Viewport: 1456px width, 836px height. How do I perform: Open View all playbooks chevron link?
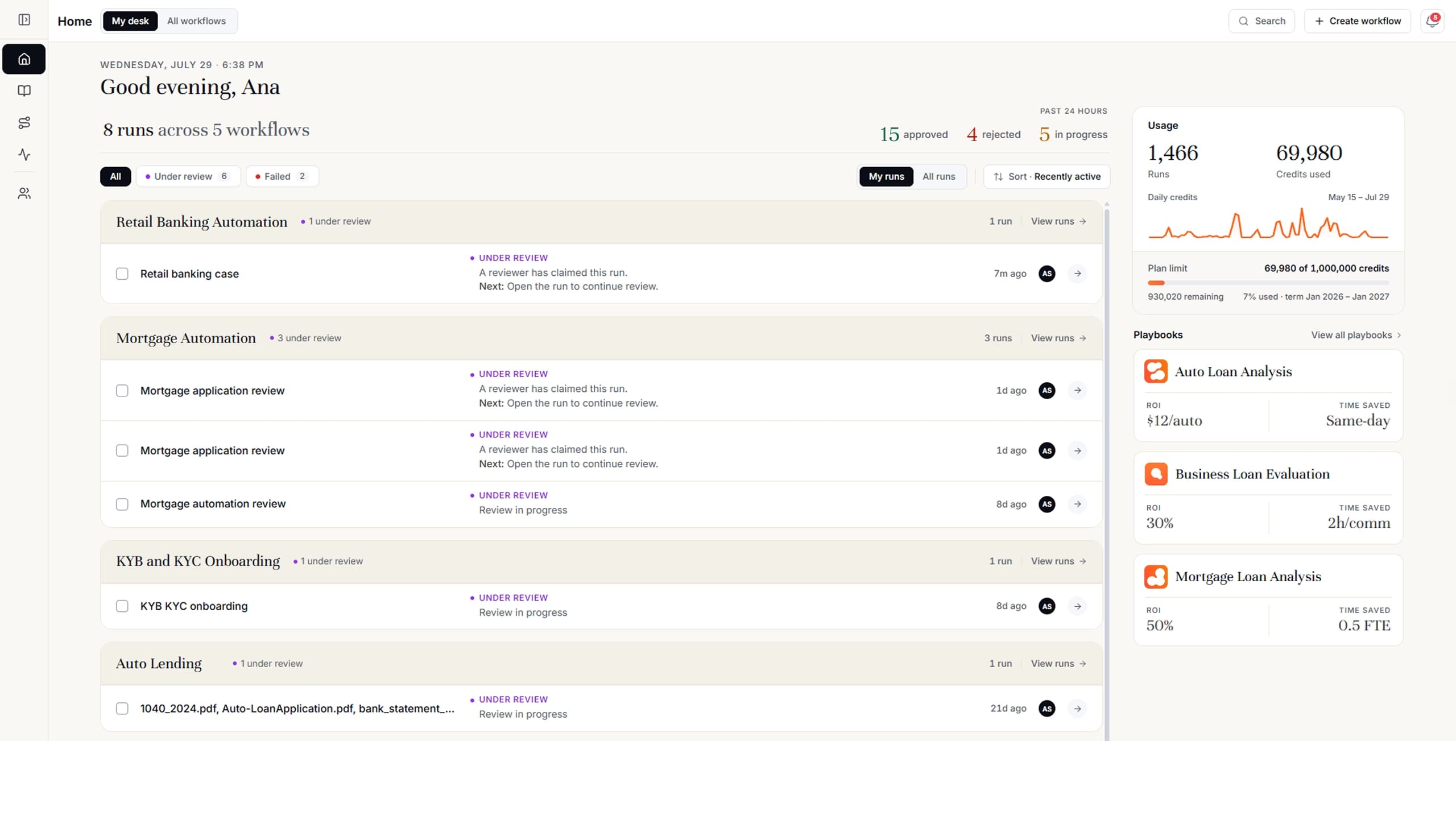pyautogui.click(x=1356, y=335)
